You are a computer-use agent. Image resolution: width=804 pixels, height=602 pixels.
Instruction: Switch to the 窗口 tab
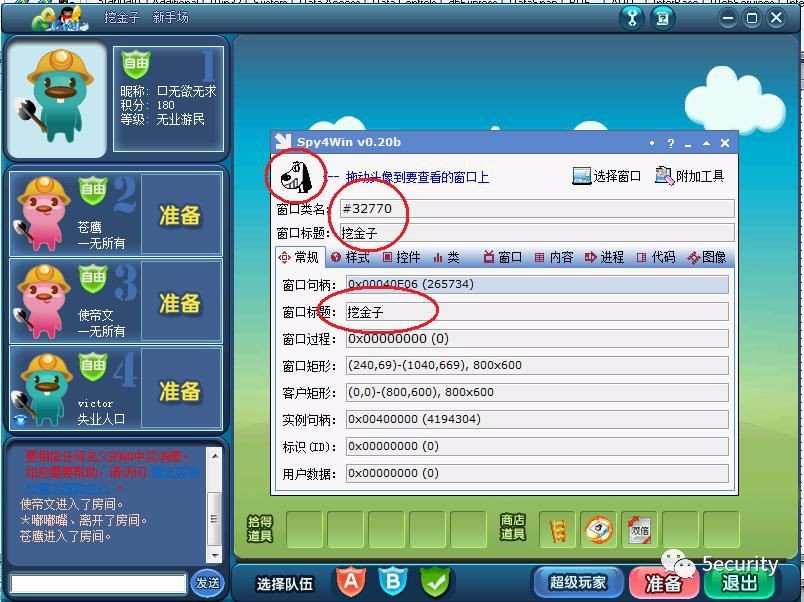click(x=502, y=257)
